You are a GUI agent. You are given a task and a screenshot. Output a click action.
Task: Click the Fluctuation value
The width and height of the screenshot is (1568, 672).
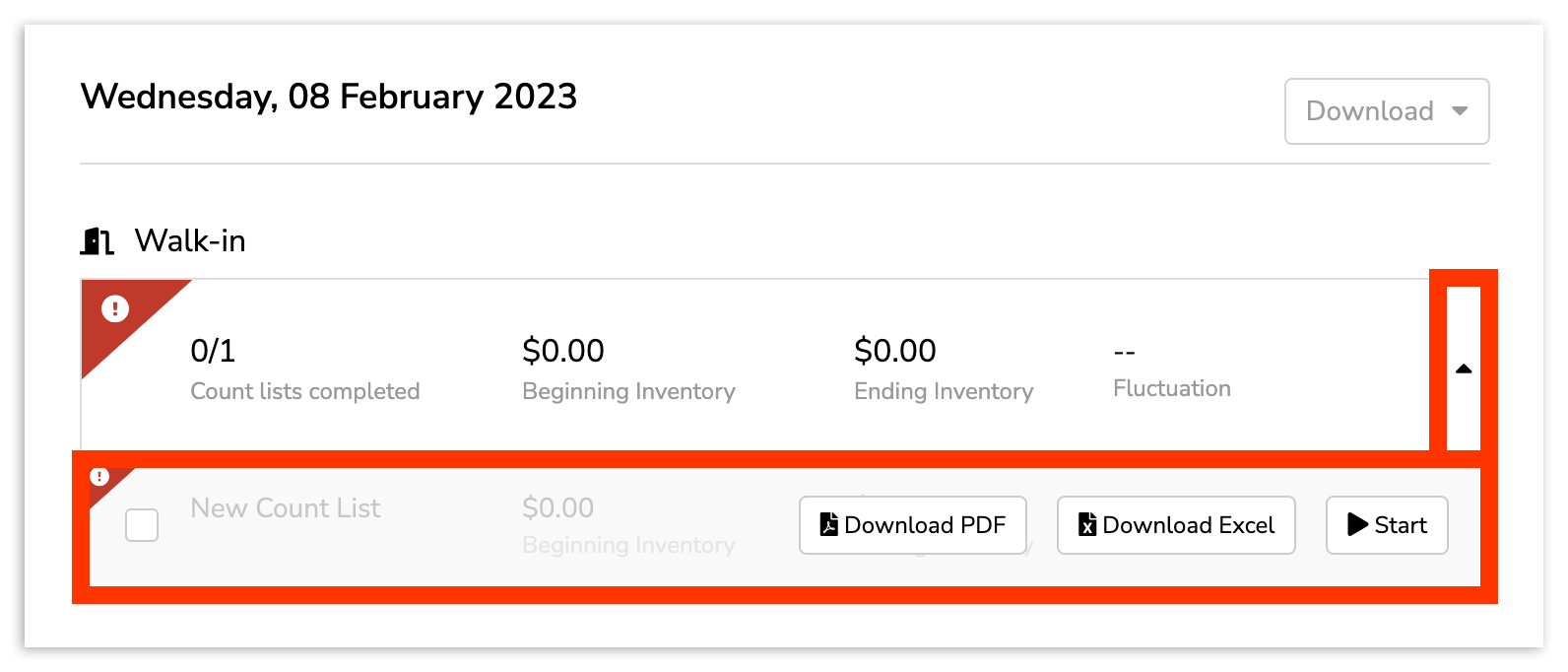(1125, 353)
